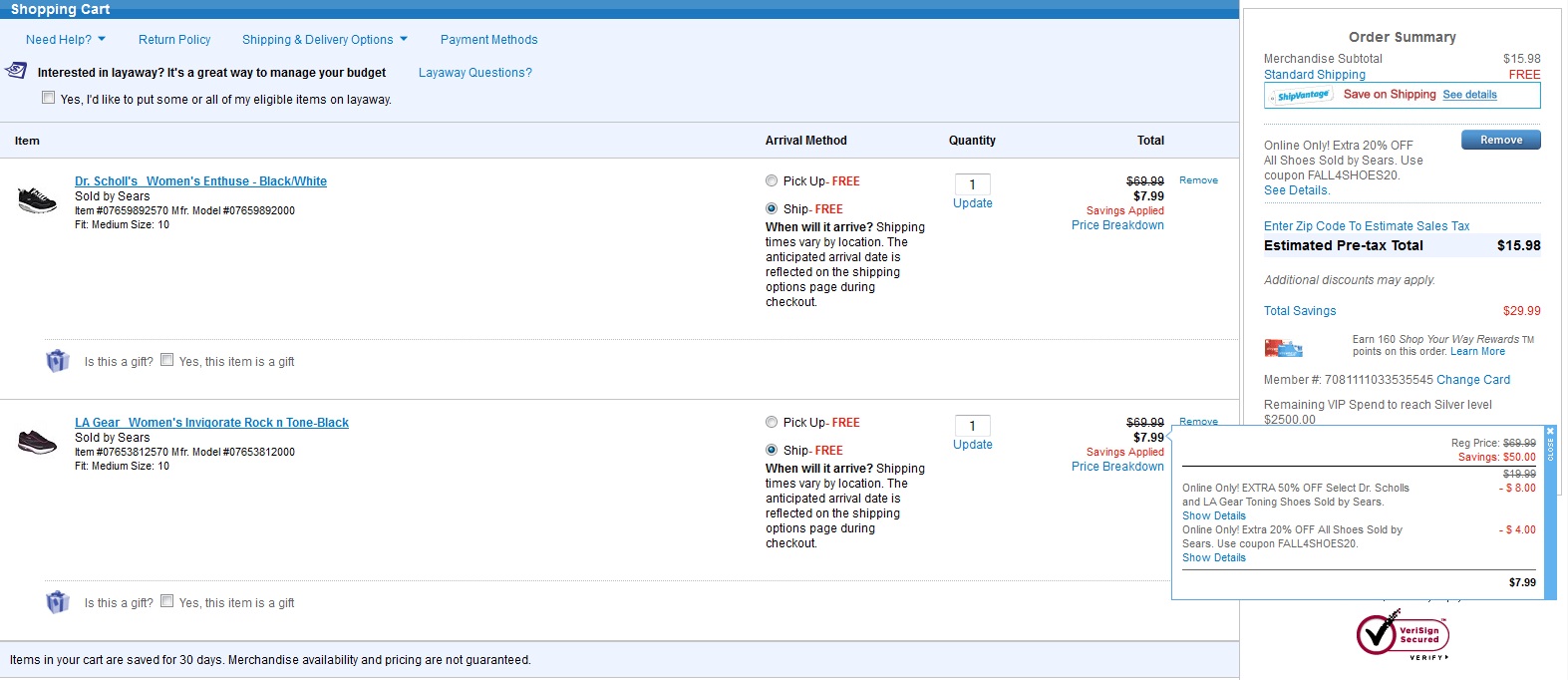Open LA Gear Women's Invigorate product link

211,423
